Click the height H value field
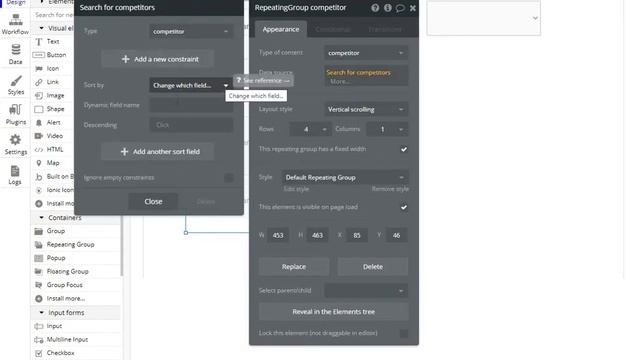This screenshot has height=360, width=640. click(317, 236)
